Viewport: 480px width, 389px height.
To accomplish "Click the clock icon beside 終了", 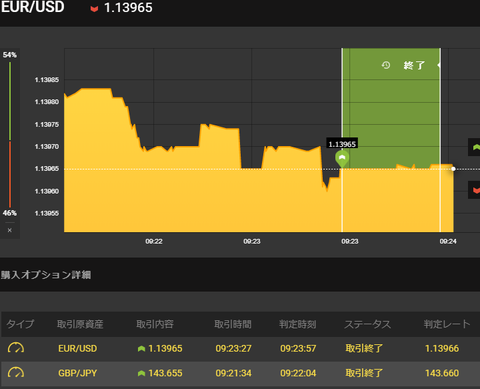I will (386, 65).
